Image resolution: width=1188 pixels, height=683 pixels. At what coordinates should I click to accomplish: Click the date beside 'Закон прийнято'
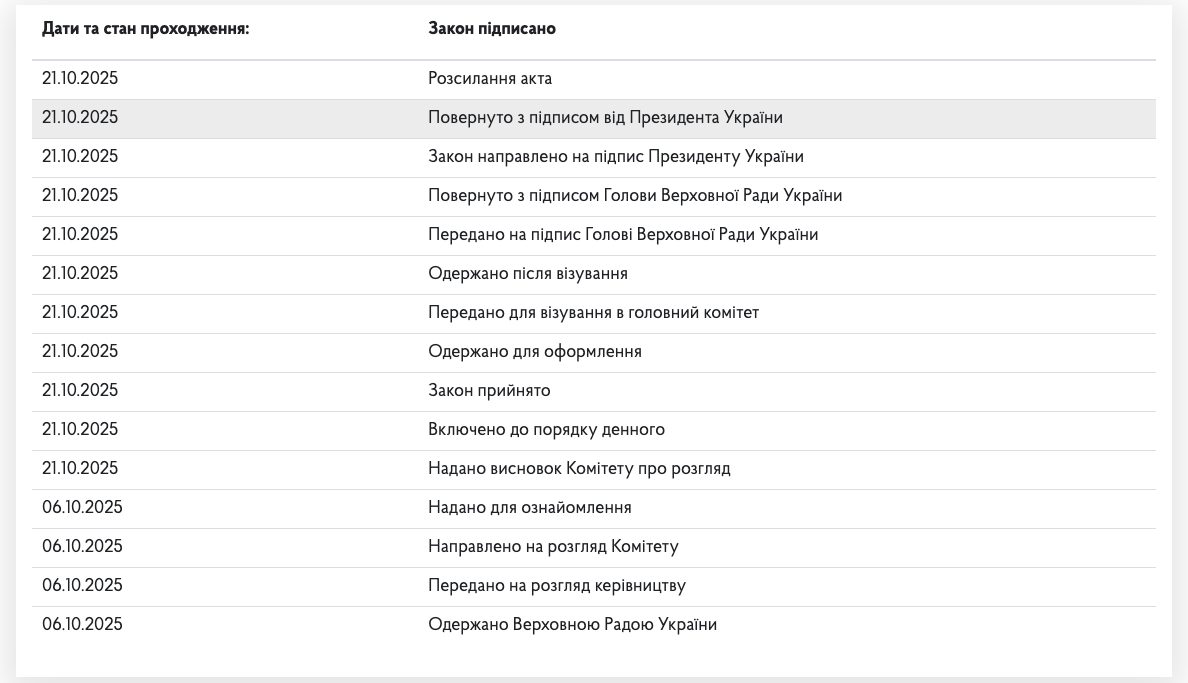[80, 391]
